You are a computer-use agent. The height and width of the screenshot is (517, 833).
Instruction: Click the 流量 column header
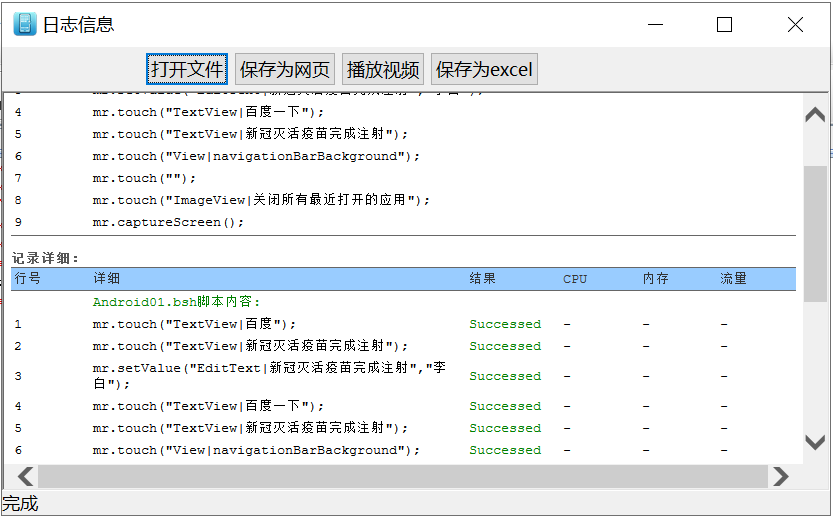click(x=734, y=278)
